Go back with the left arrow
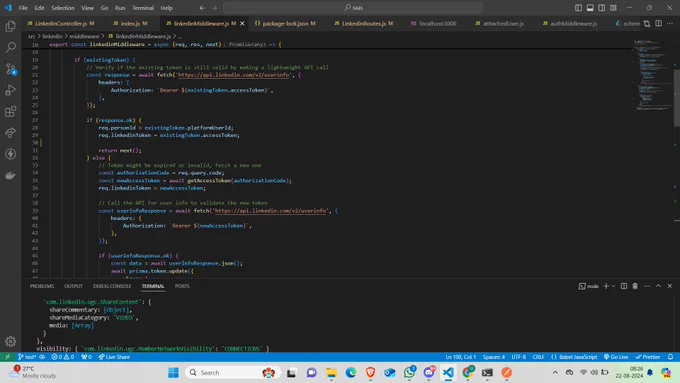680x383 pixels. [x=203, y=8]
